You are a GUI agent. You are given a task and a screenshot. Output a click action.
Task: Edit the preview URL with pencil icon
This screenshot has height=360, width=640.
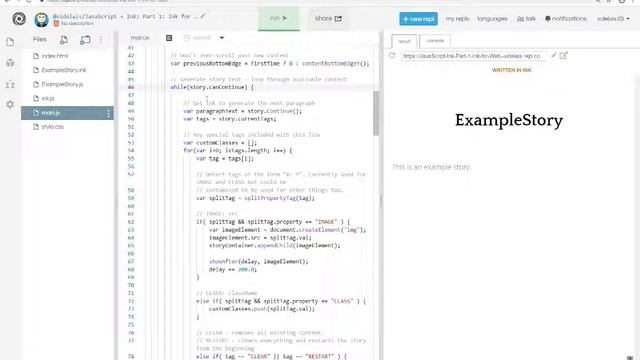click(x=554, y=55)
